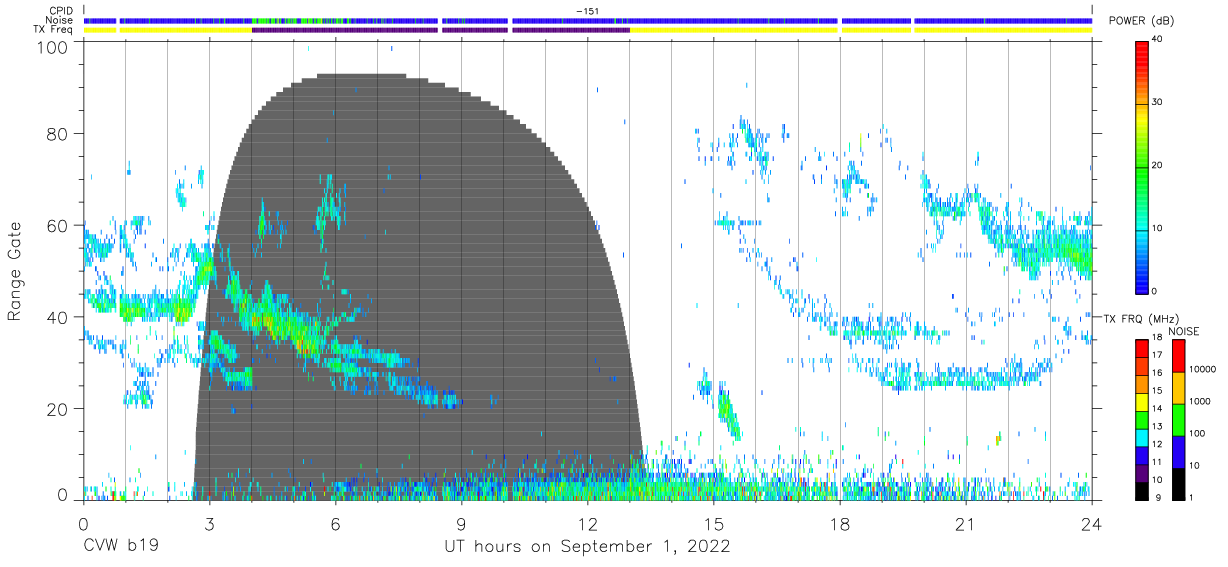Pick the green 100–1000 NOISE legend swatch
The image size is (1228, 567).
(x=1178, y=420)
